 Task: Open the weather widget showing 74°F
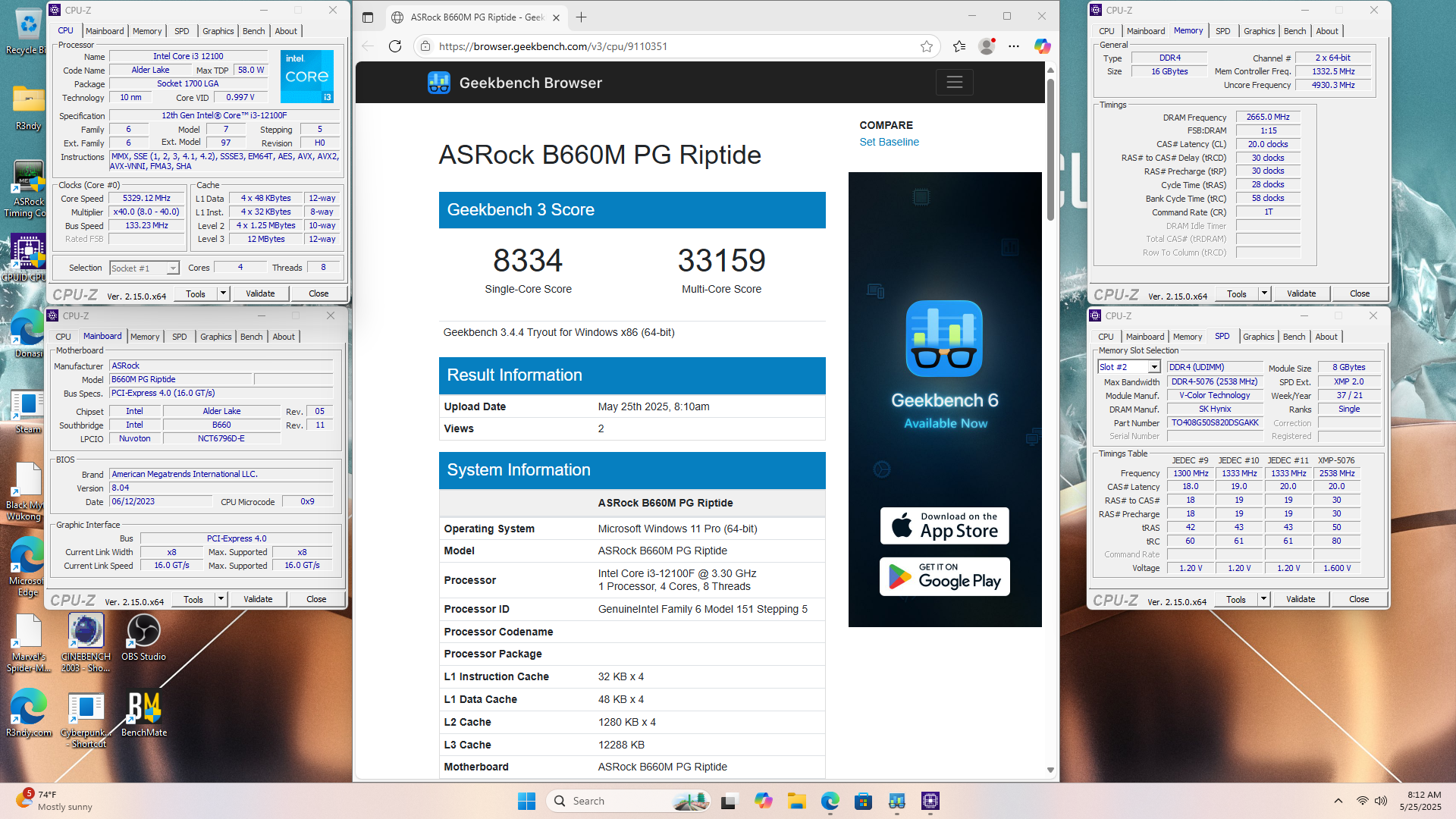(x=55, y=801)
